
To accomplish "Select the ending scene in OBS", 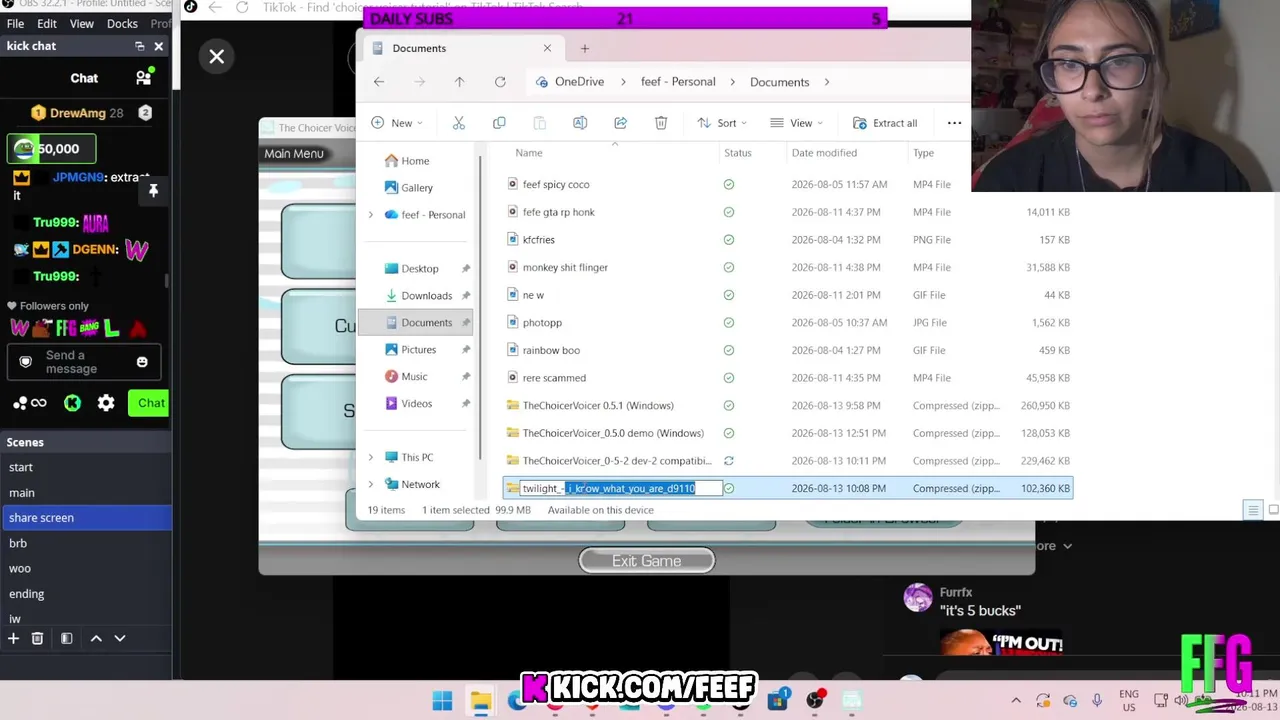I will (x=86, y=594).
